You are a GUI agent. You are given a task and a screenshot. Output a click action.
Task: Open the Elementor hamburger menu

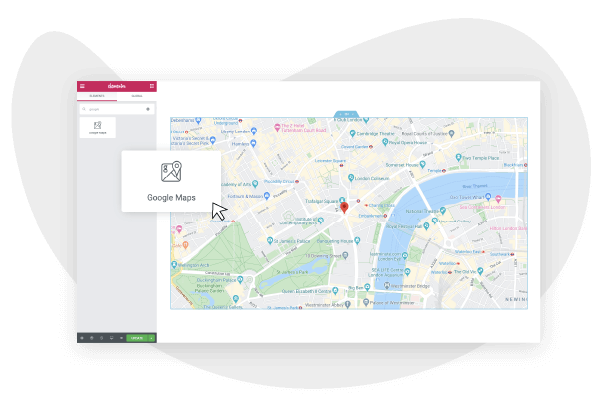pos(82,86)
